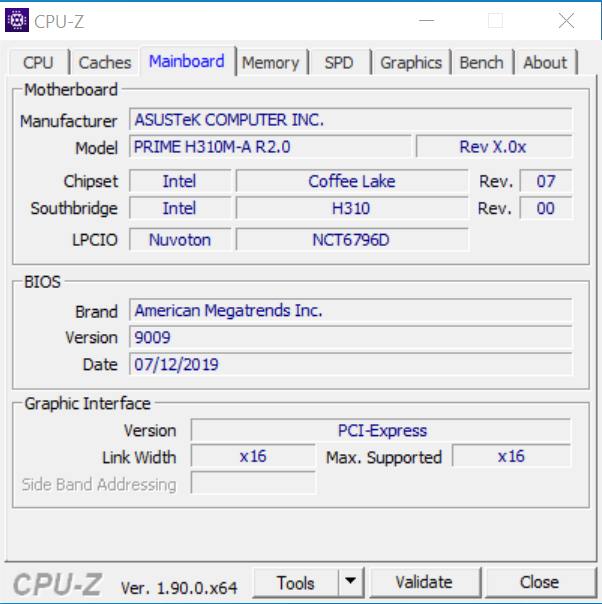Click the Ver. 1.90.0.x64 version text

click(x=179, y=588)
